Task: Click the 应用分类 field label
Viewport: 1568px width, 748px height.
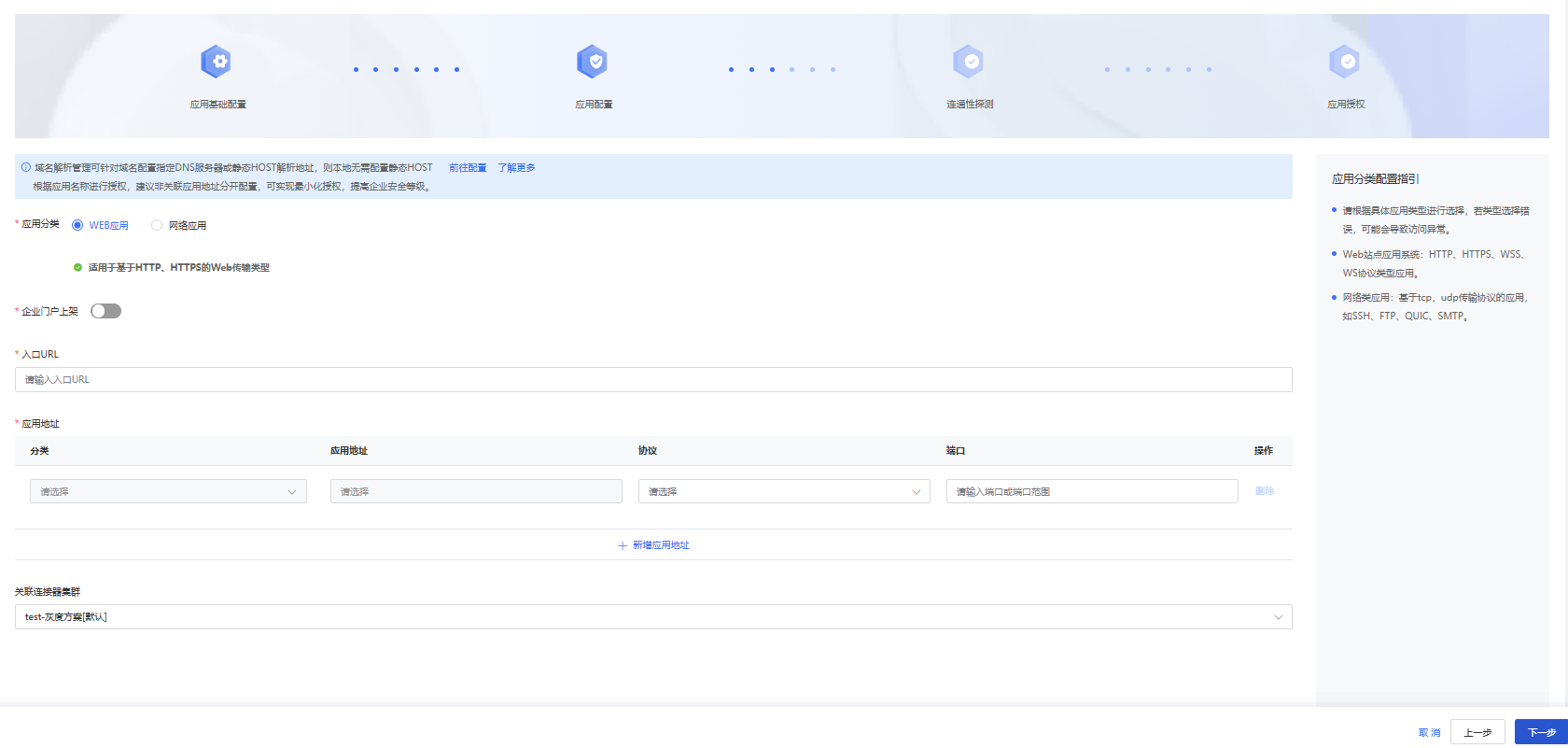Action: click(40, 224)
